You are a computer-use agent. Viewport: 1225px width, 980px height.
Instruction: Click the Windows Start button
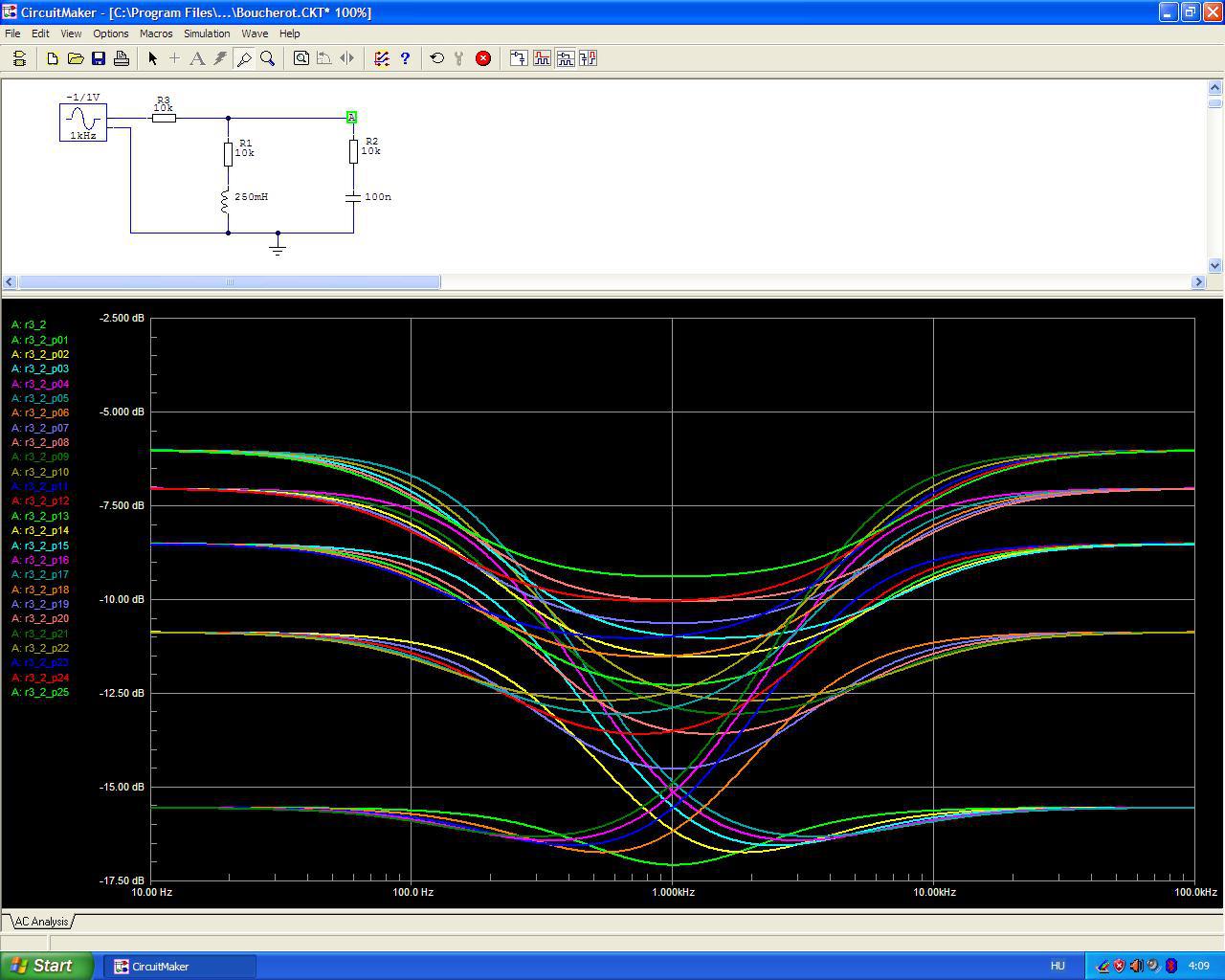click(x=46, y=966)
